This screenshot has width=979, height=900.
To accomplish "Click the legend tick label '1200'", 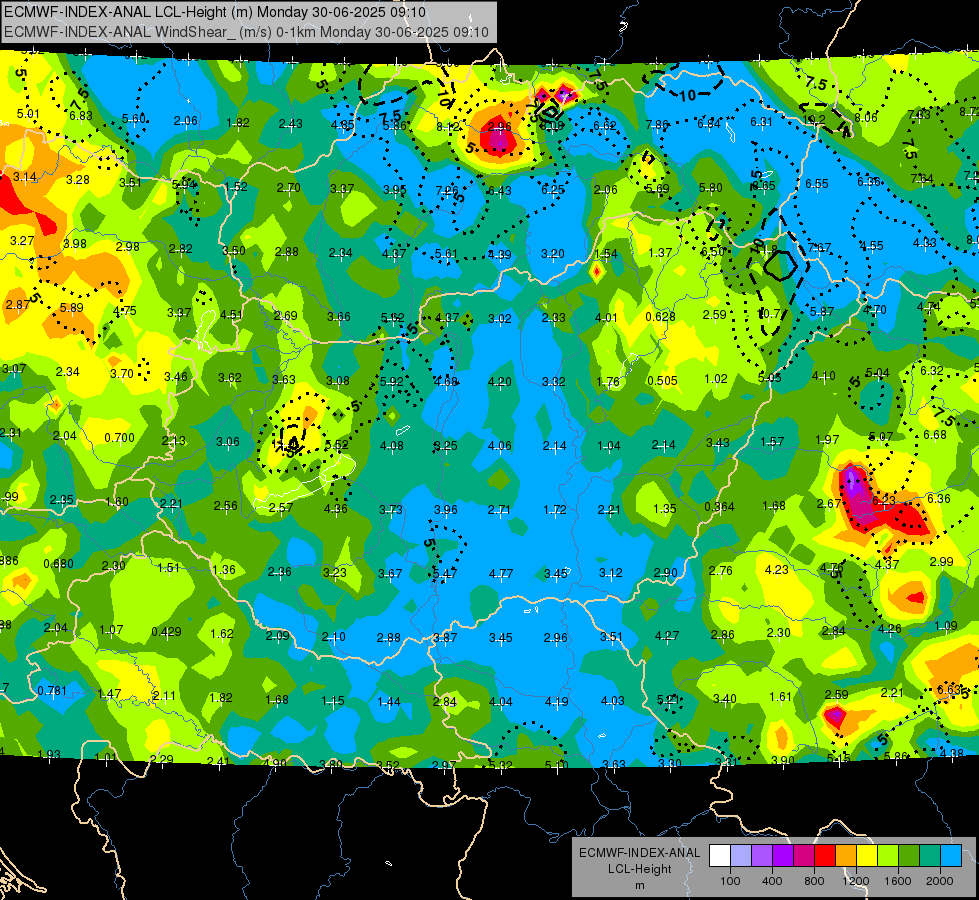I will tap(855, 881).
